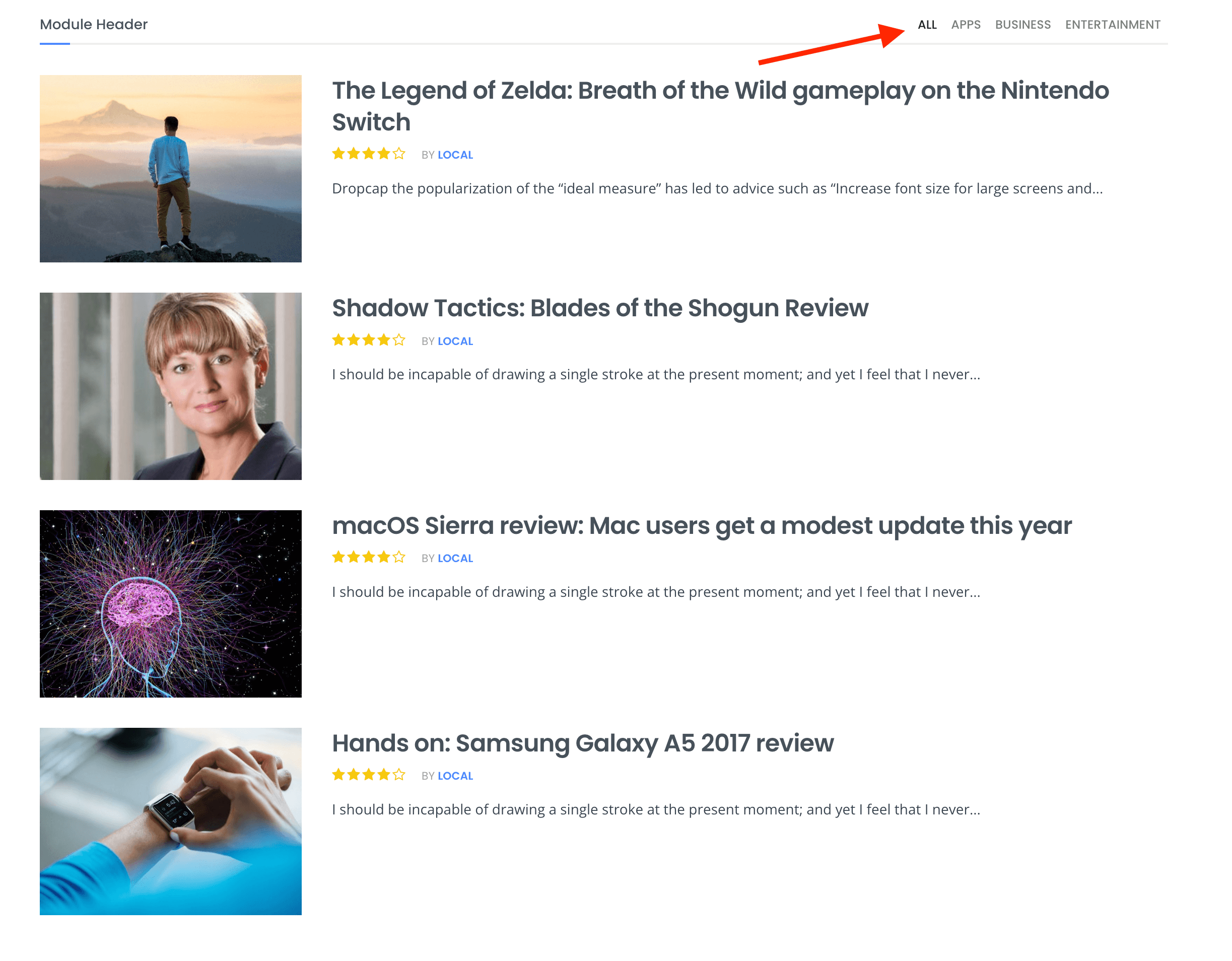Select the ALL filter tab
Image resolution: width=1232 pixels, height=961 pixels.
(927, 25)
